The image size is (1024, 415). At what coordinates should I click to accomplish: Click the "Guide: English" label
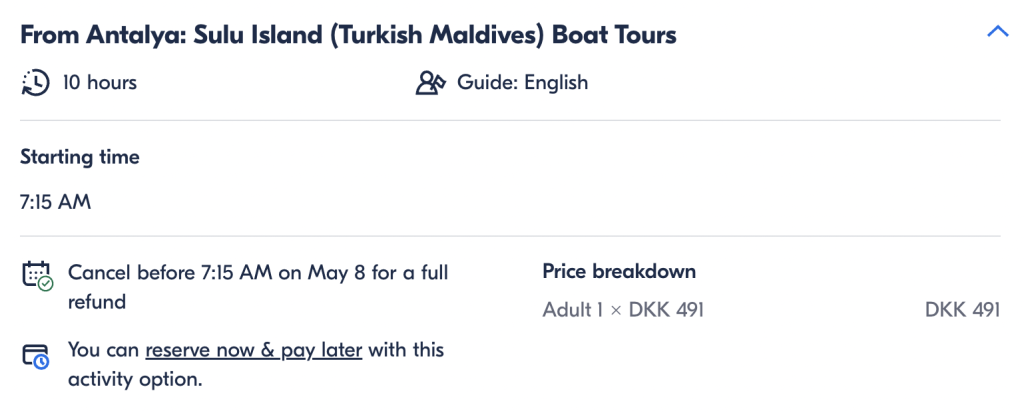click(x=522, y=83)
